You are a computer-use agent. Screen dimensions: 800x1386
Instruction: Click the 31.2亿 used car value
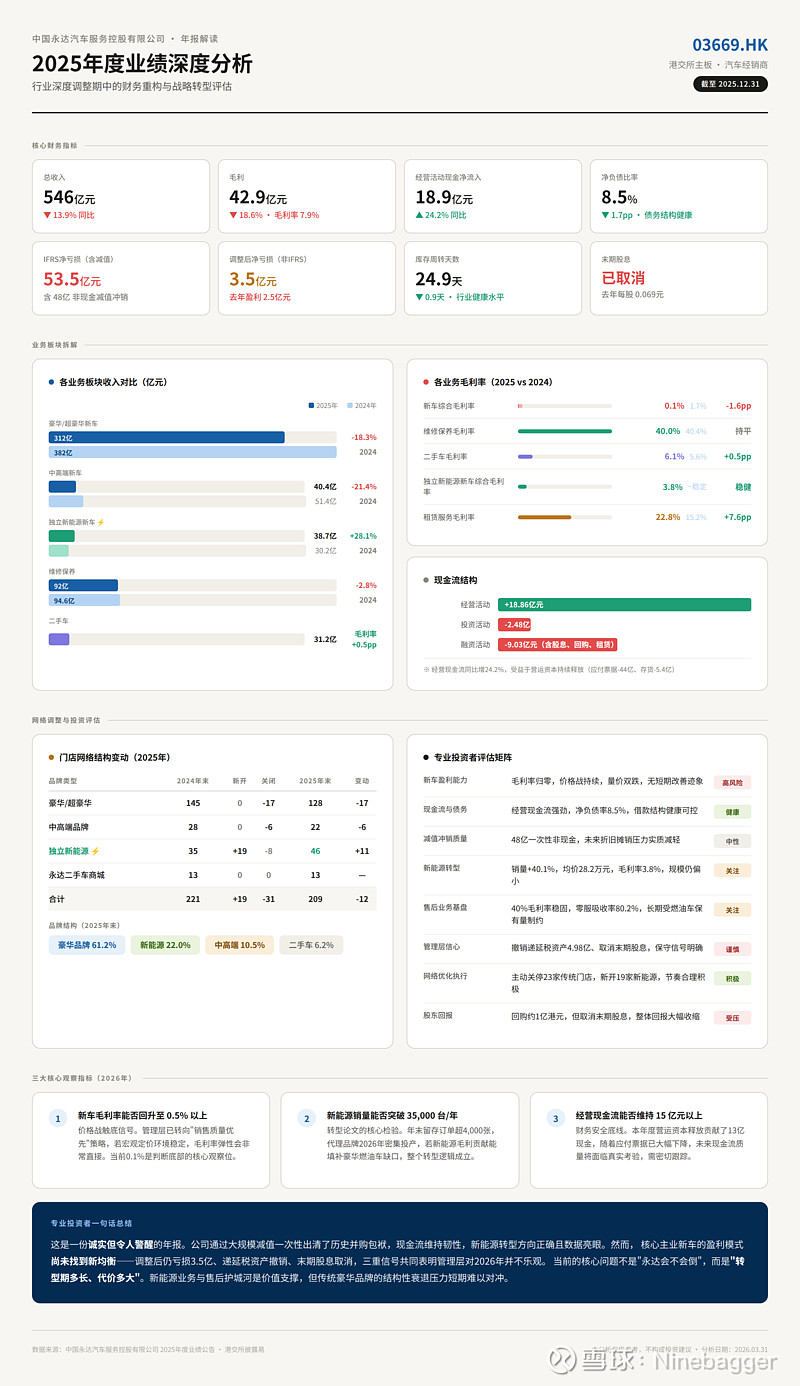click(325, 639)
